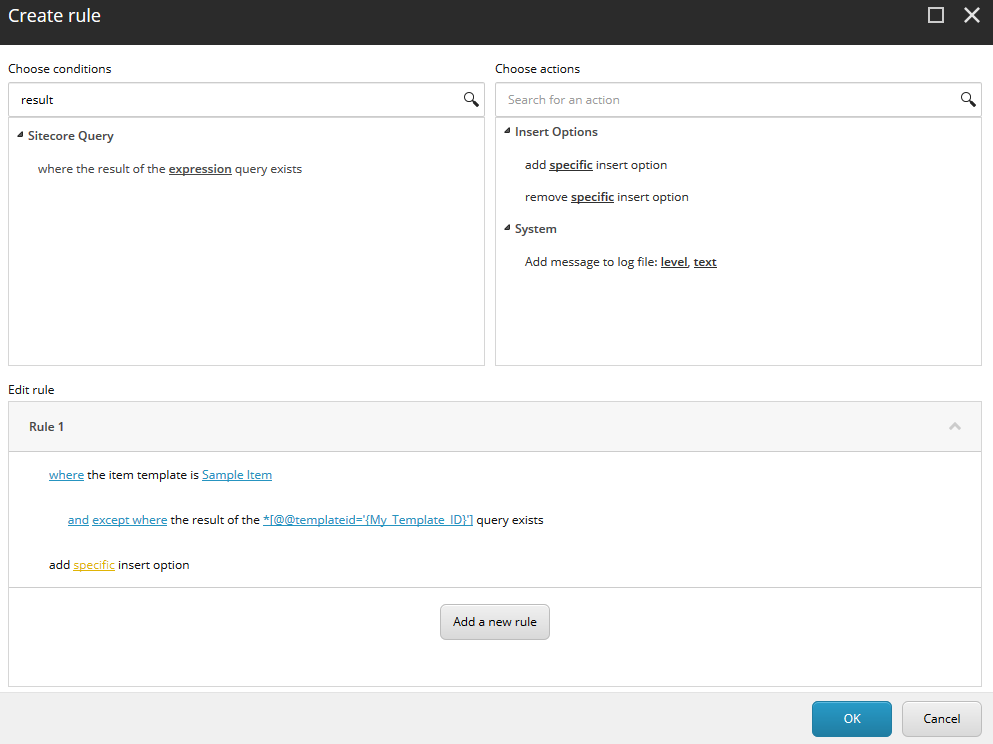Click the maximize icon on the dialog

click(936, 15)
